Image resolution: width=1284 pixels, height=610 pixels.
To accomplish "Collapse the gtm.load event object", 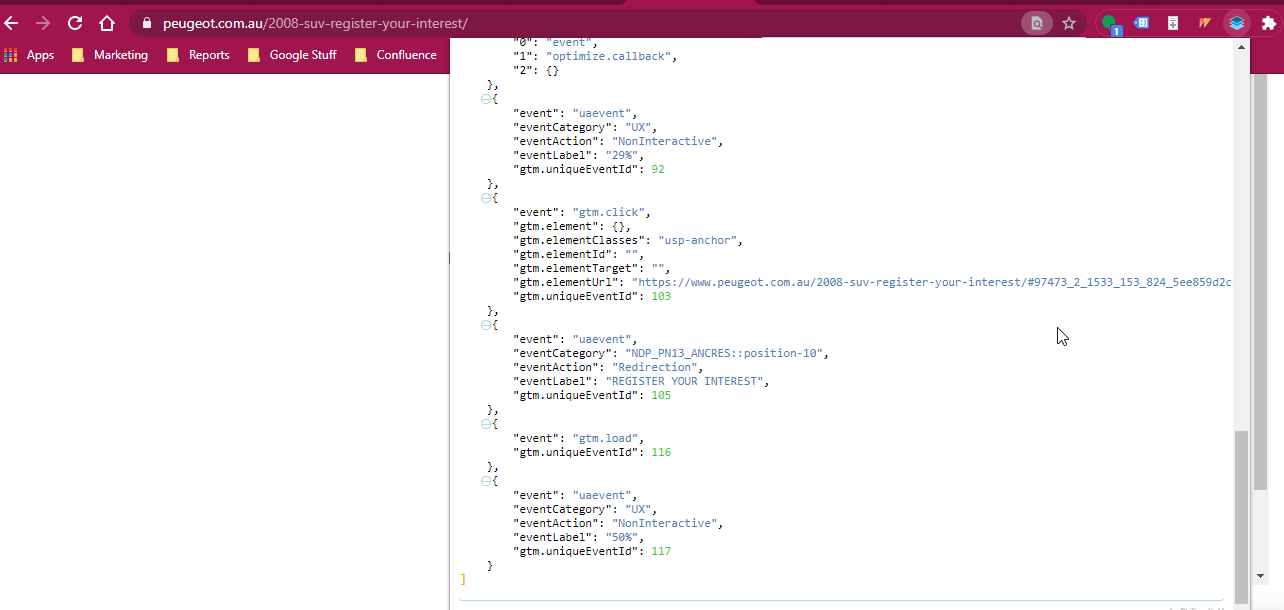I will coord(486,424).
